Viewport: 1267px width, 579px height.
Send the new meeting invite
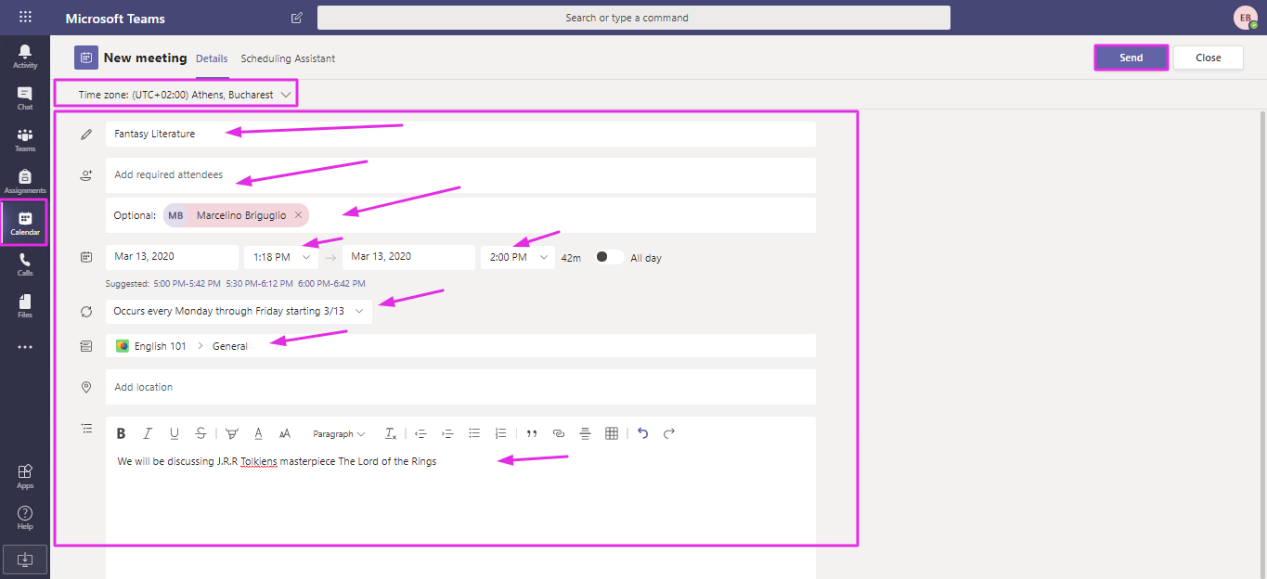tap(1131, 58)
